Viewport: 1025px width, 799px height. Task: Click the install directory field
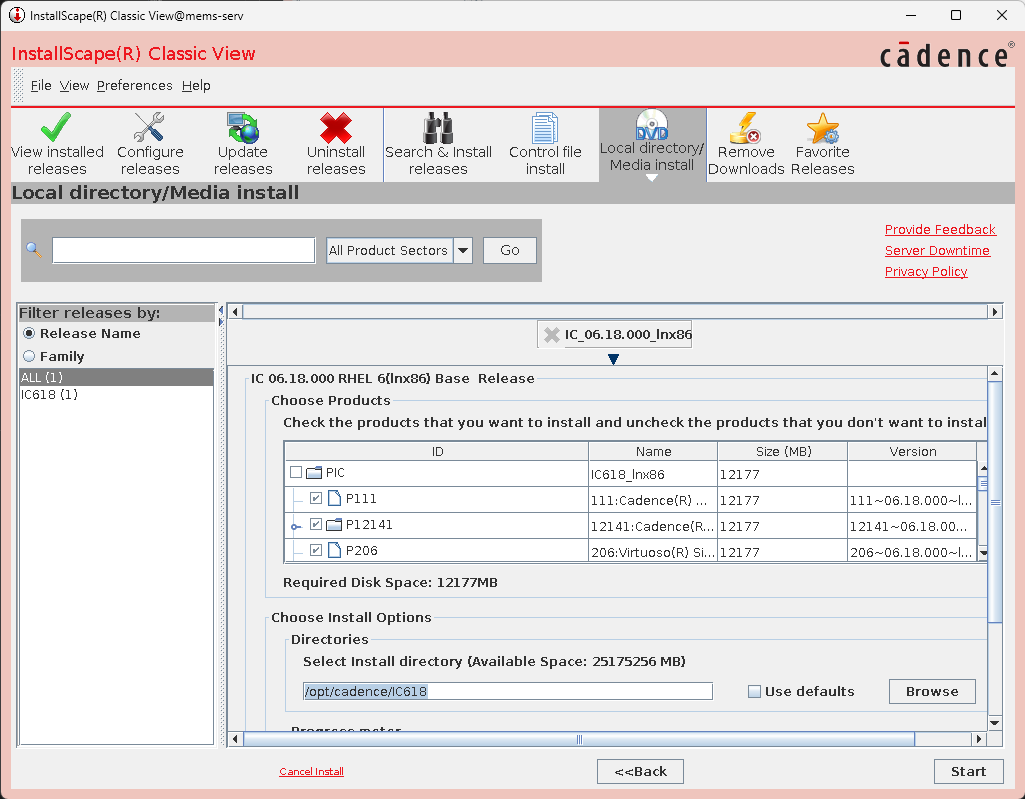508,692
